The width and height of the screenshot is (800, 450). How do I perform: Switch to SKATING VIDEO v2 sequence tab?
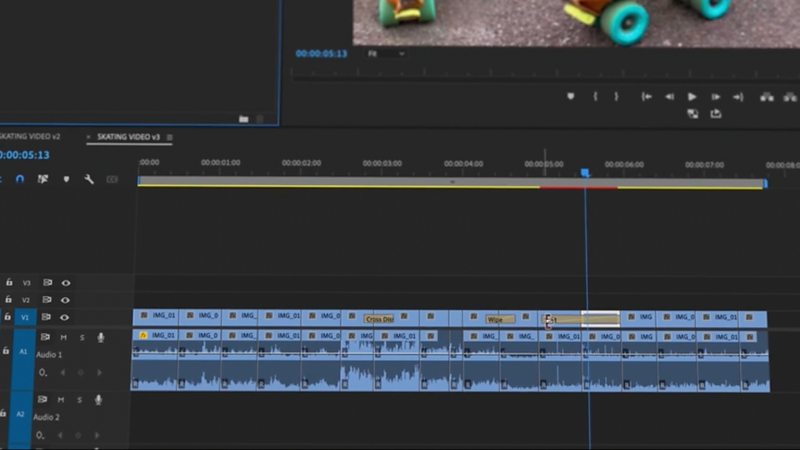30,136
